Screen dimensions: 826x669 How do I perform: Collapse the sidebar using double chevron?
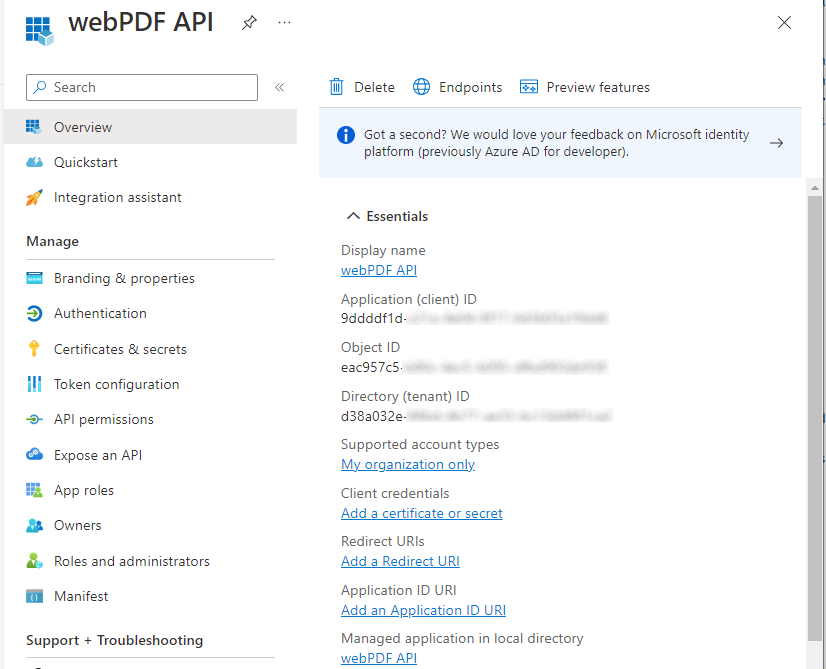[280, 87]
